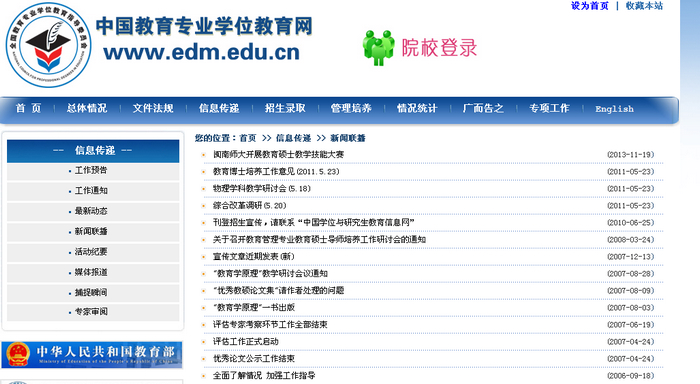Open the 总体情况 navigation item
The width and height of the screenshot is (700, 384).
point(87,108)
